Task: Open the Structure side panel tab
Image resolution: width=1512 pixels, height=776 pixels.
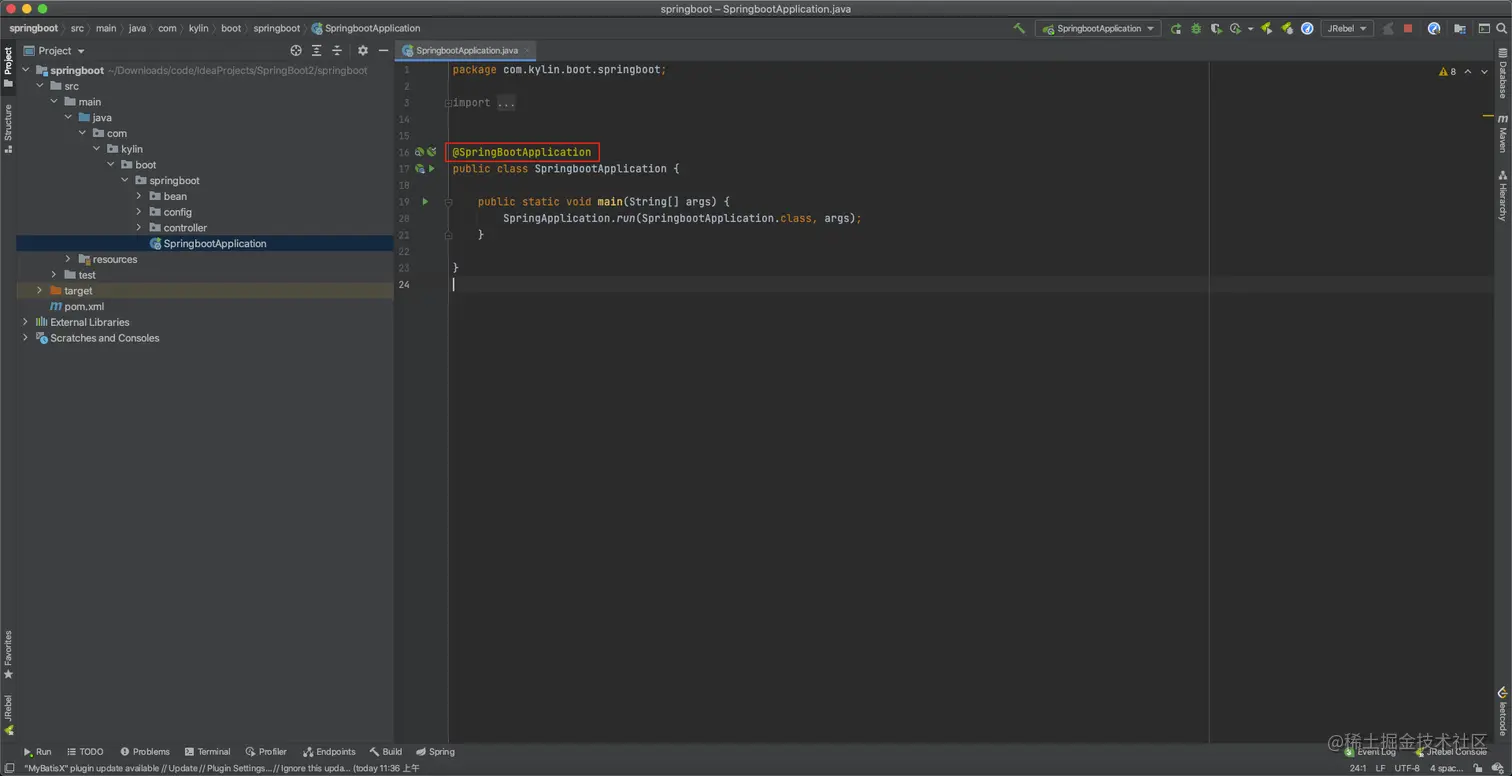Action: click(x=8, y=128)
